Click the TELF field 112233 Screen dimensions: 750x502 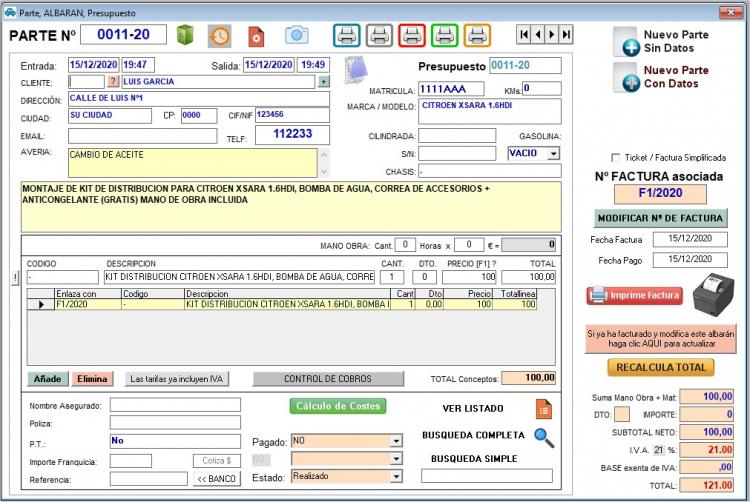point(292,135)
